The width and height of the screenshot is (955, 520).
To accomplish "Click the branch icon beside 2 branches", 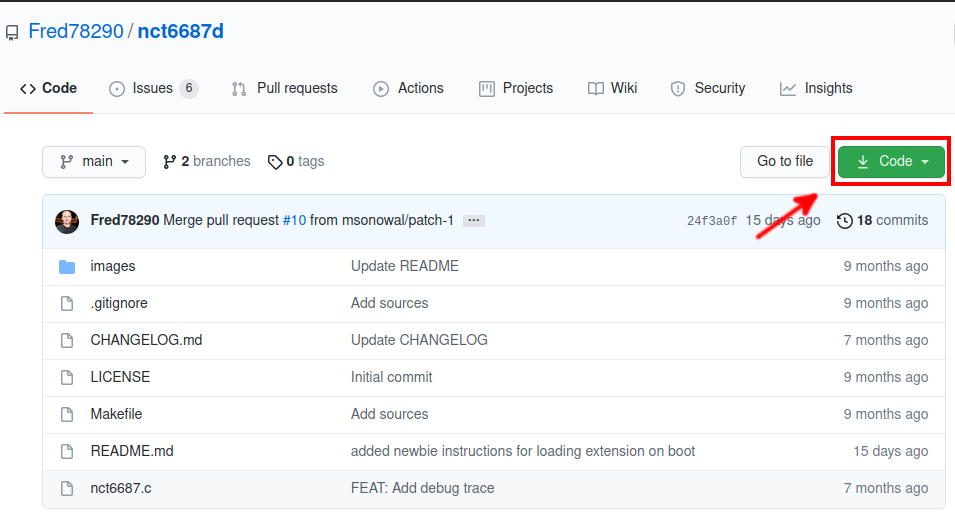I will [170, 162].
